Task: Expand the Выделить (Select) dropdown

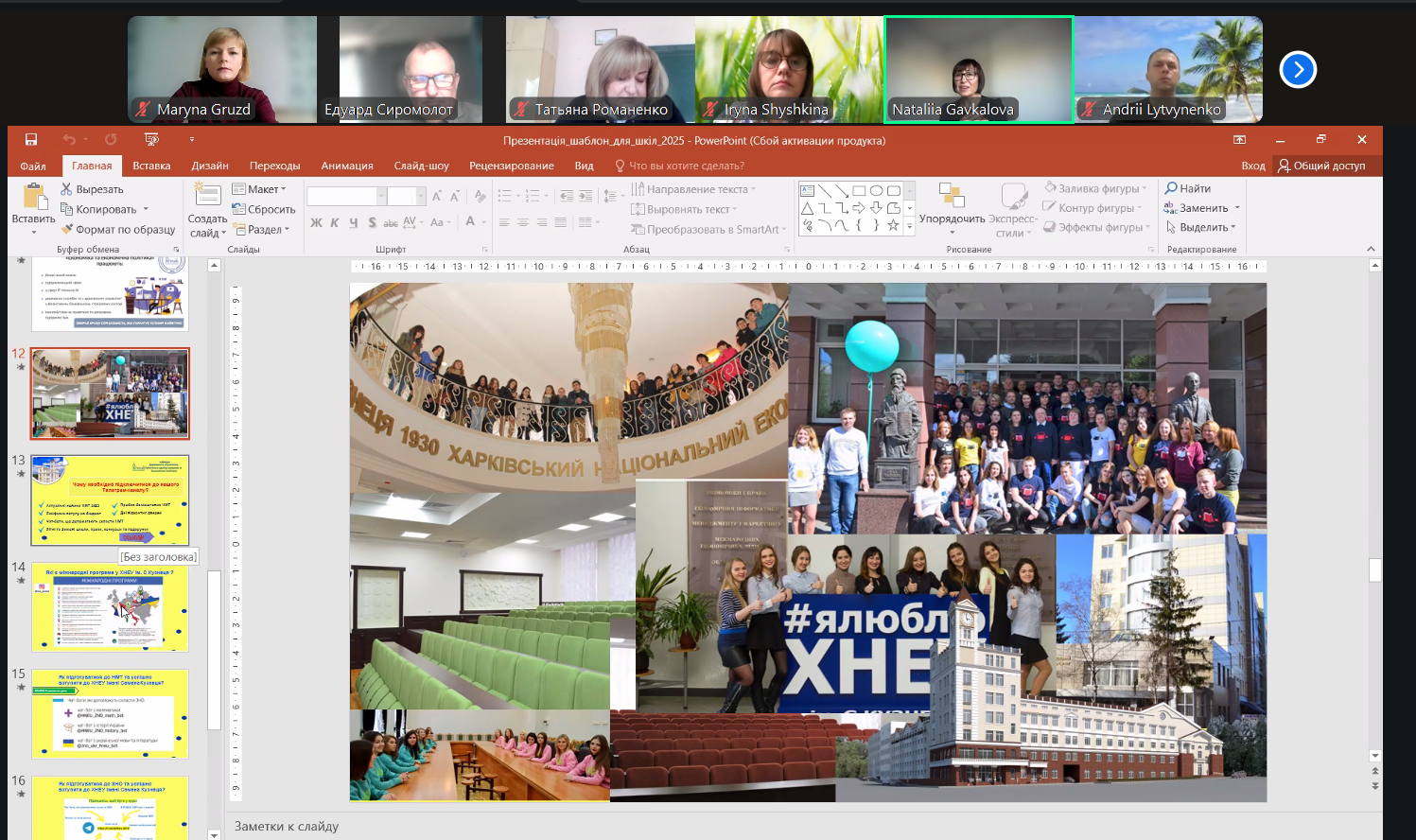Action: pos(1202,227)
